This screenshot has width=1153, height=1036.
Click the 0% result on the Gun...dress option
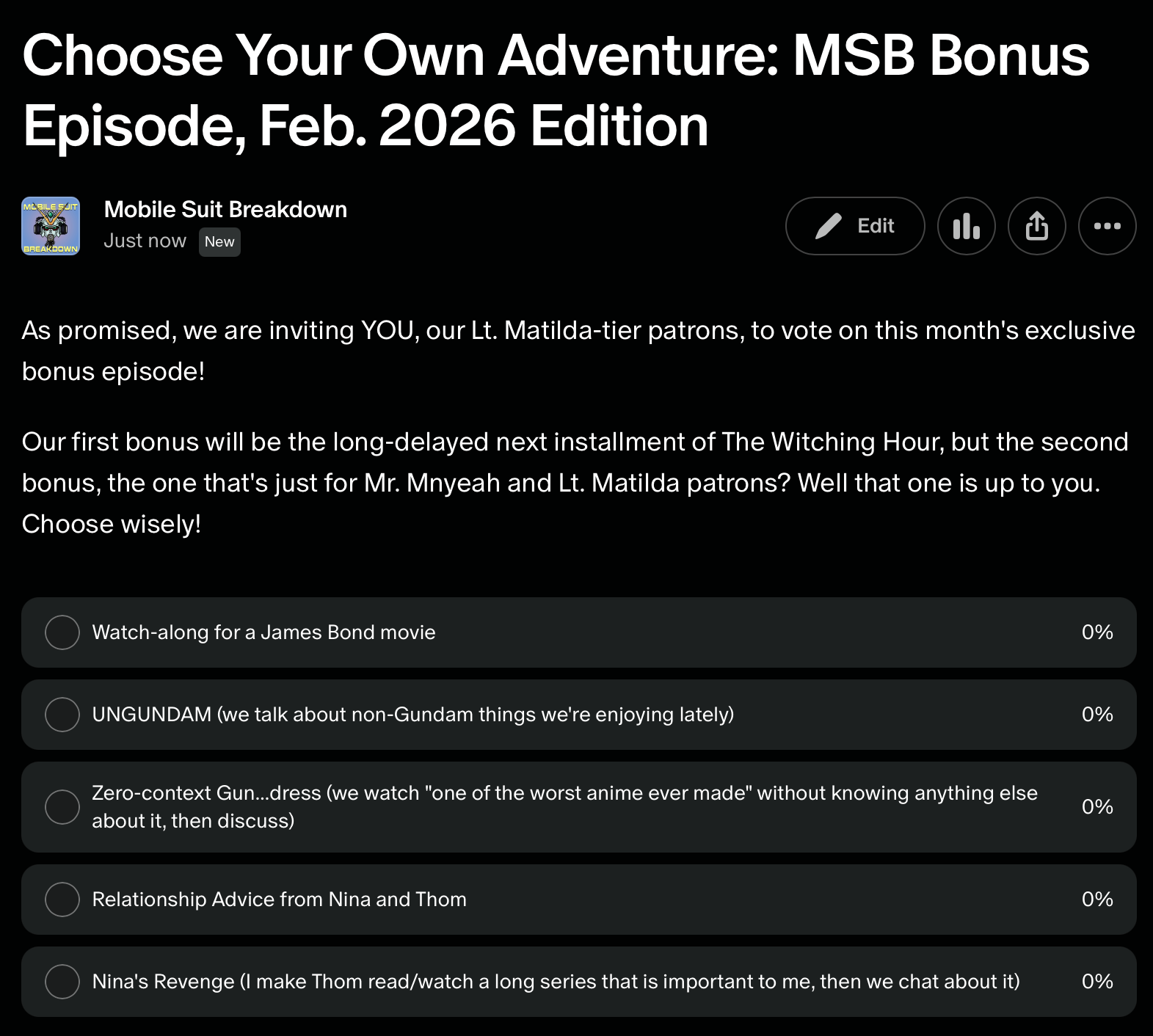[1096, 807]
